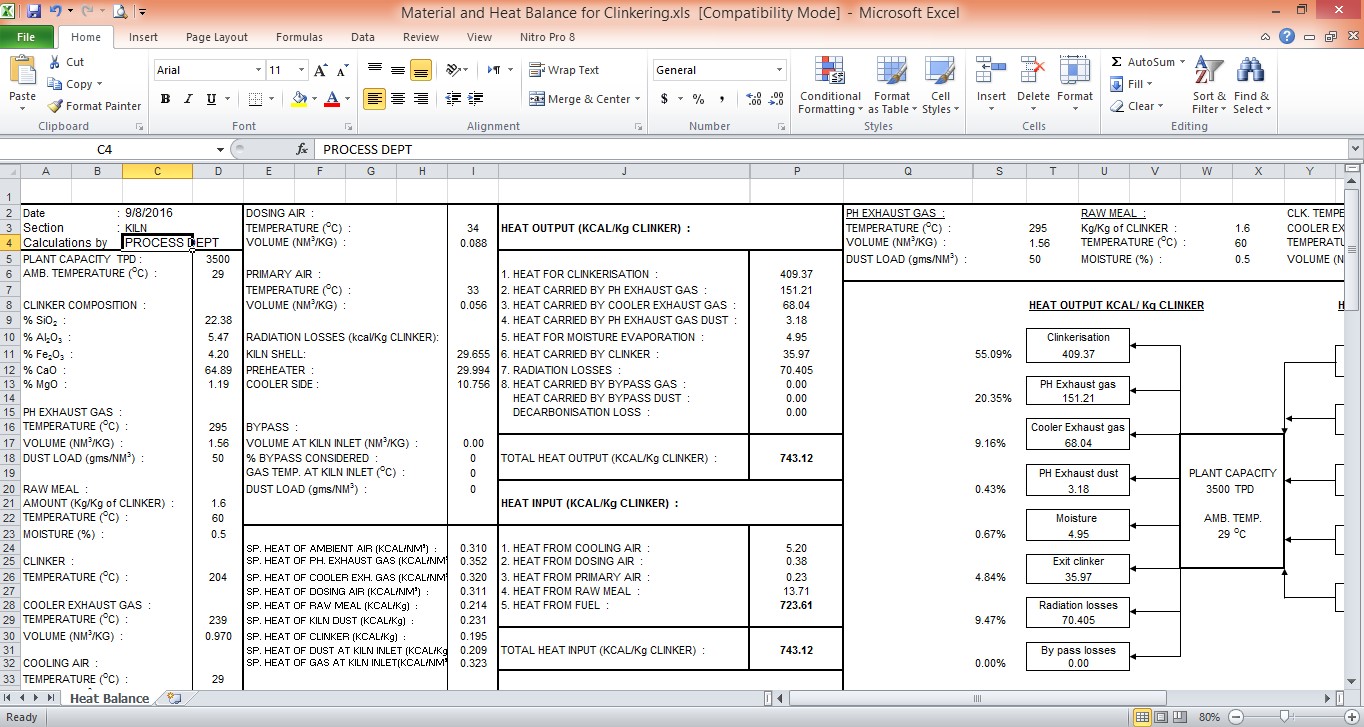This screenshot has height=727, width=1364.
Task: Expand the Borders dropdown arrow
Action: (271, 99)
